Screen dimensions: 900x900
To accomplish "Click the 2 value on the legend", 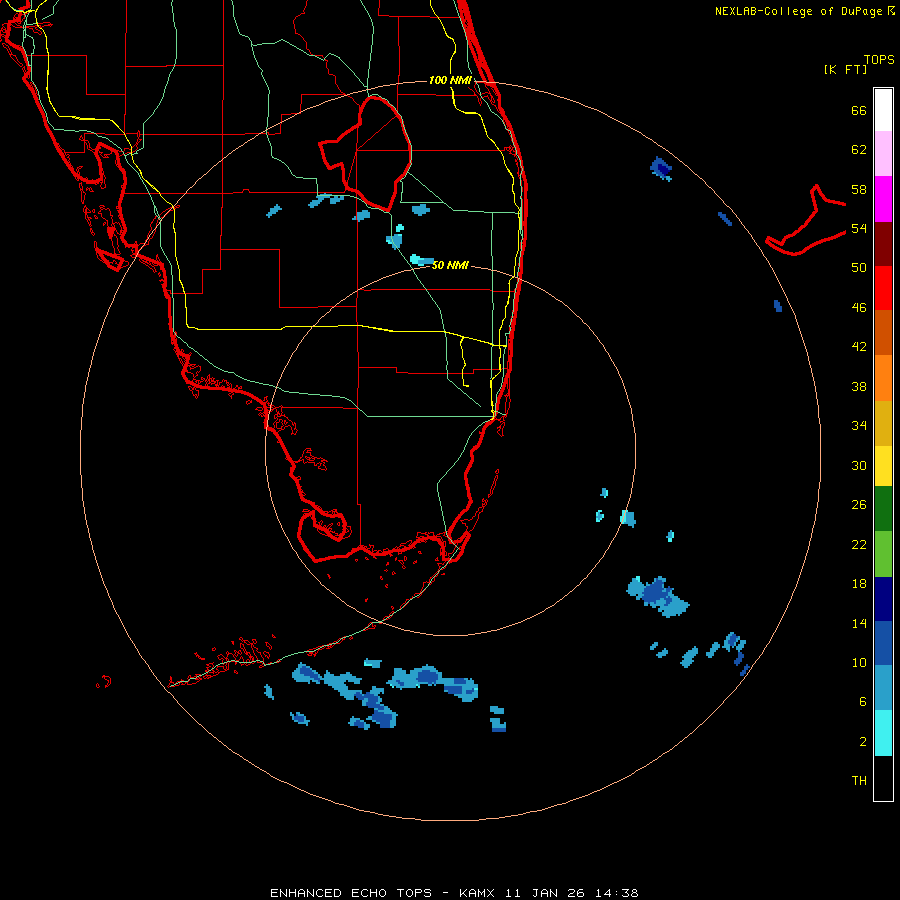I will pyautogui.click(x=862, y=742).
